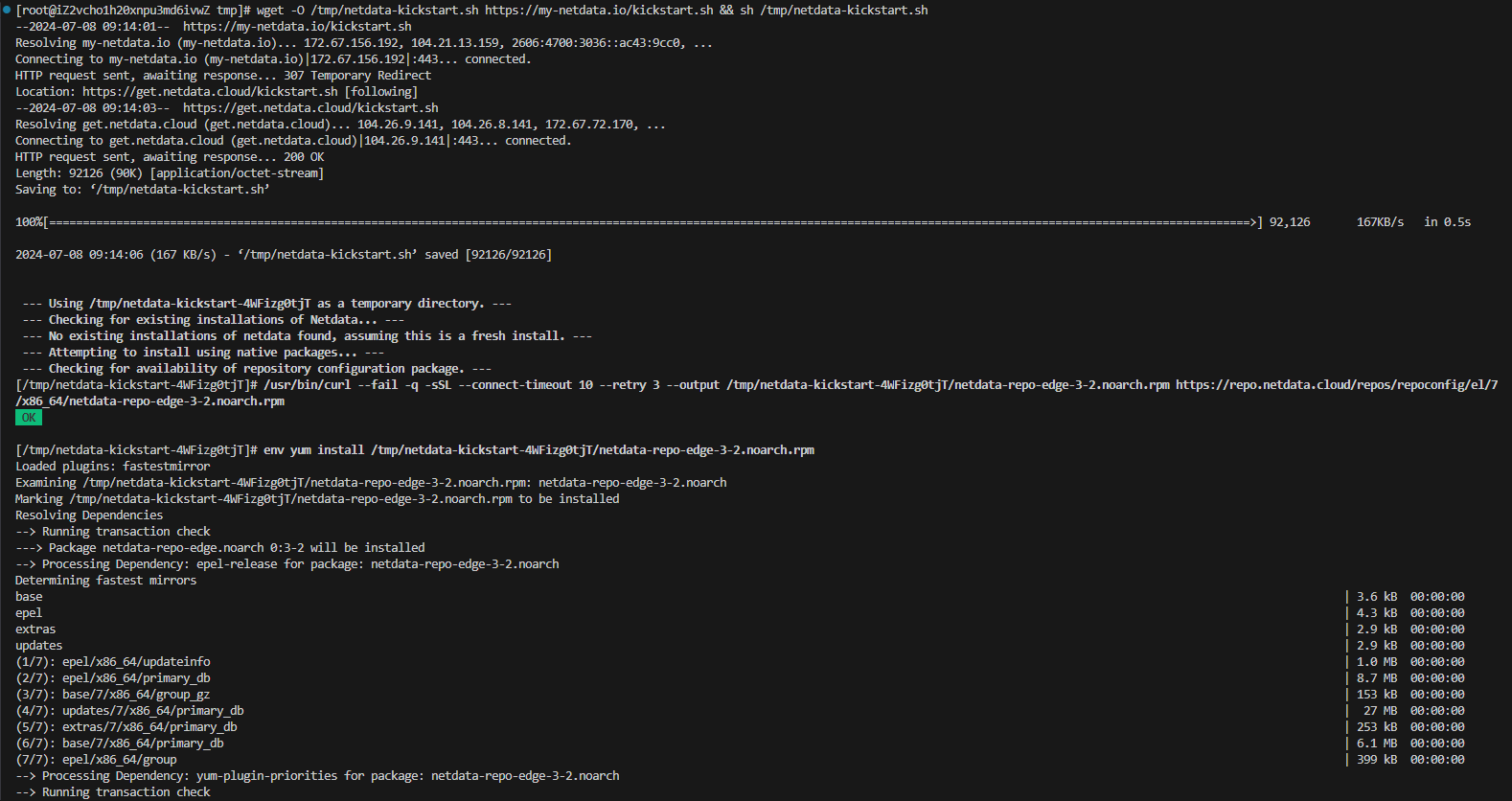Click the green OK status badge
Viewport: 1512px width, 801px height.
click(29, 418)
